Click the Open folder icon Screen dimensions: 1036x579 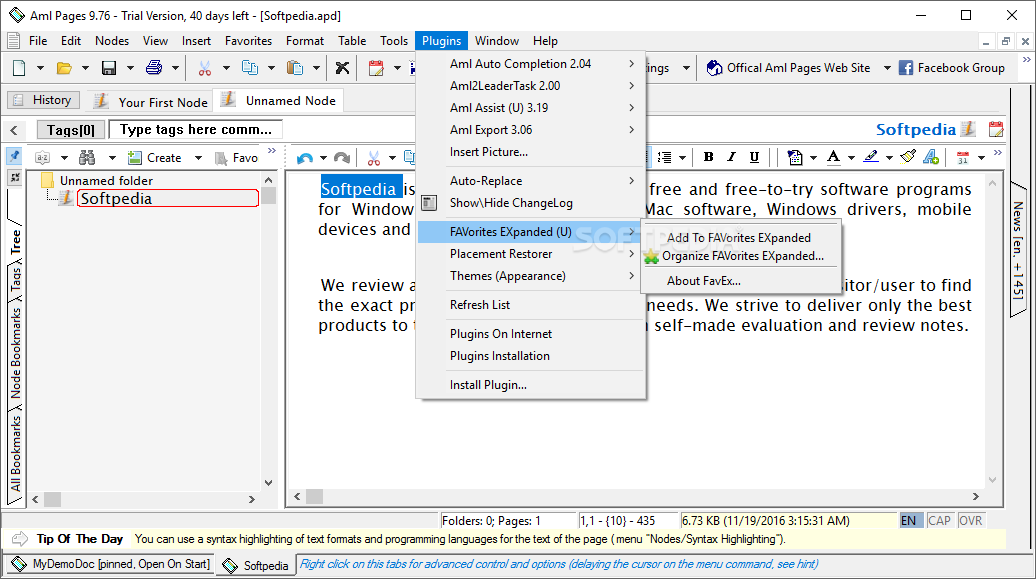[x=64, y=67]
